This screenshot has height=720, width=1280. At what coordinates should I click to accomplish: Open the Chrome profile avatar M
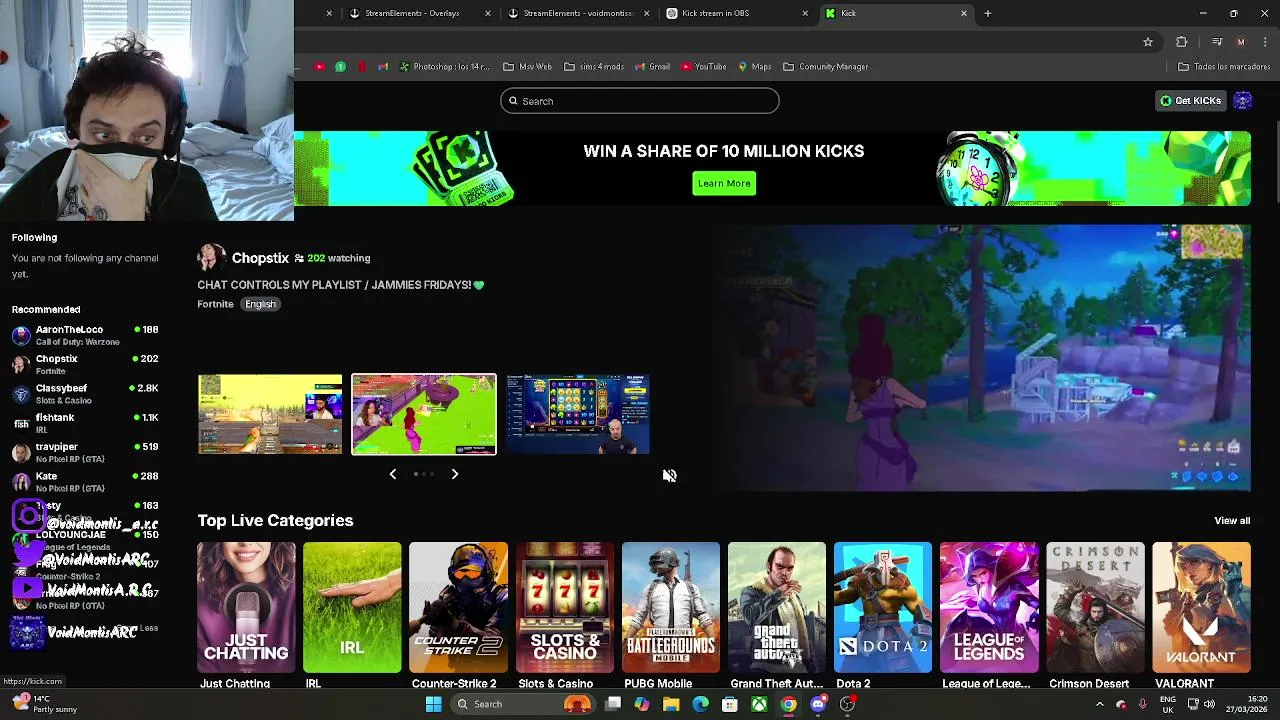(x=1241, y=42)
